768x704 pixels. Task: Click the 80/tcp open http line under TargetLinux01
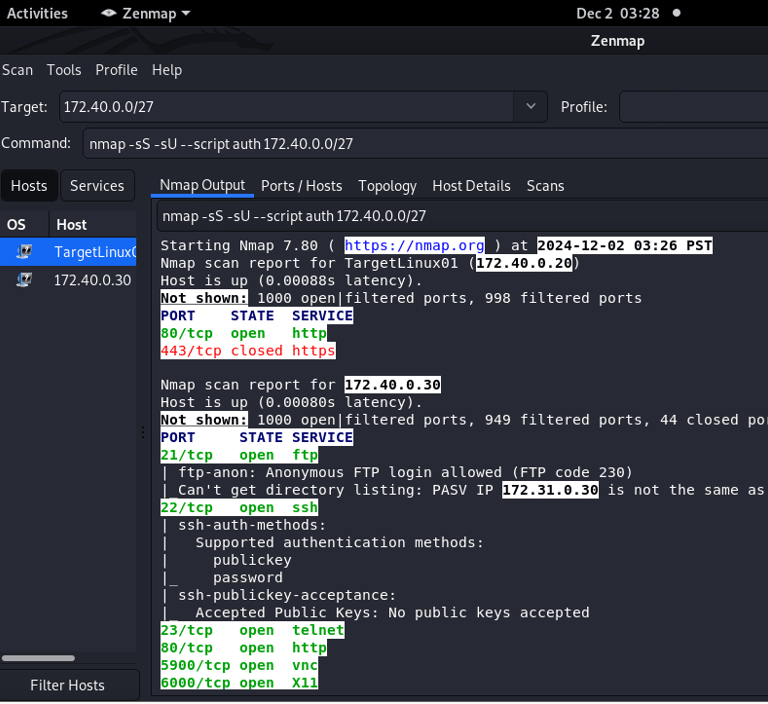pos(243,333)
